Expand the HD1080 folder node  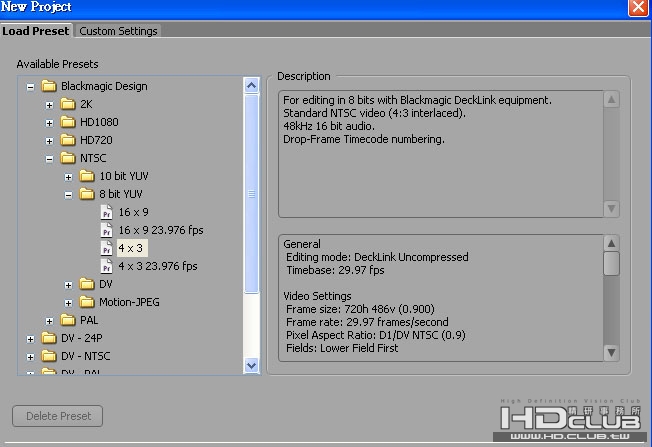(x=49, y=123)
